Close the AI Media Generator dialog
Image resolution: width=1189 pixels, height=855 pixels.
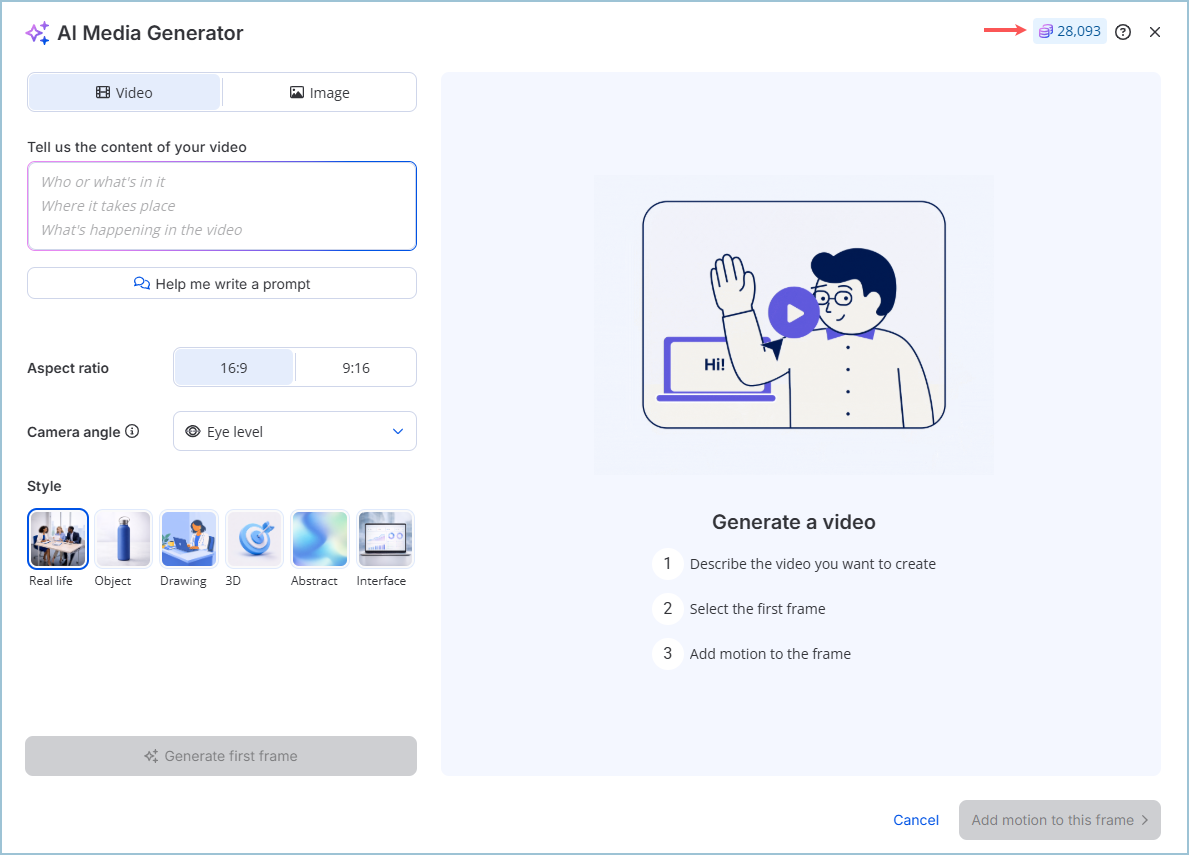[x=1155, y=32]
